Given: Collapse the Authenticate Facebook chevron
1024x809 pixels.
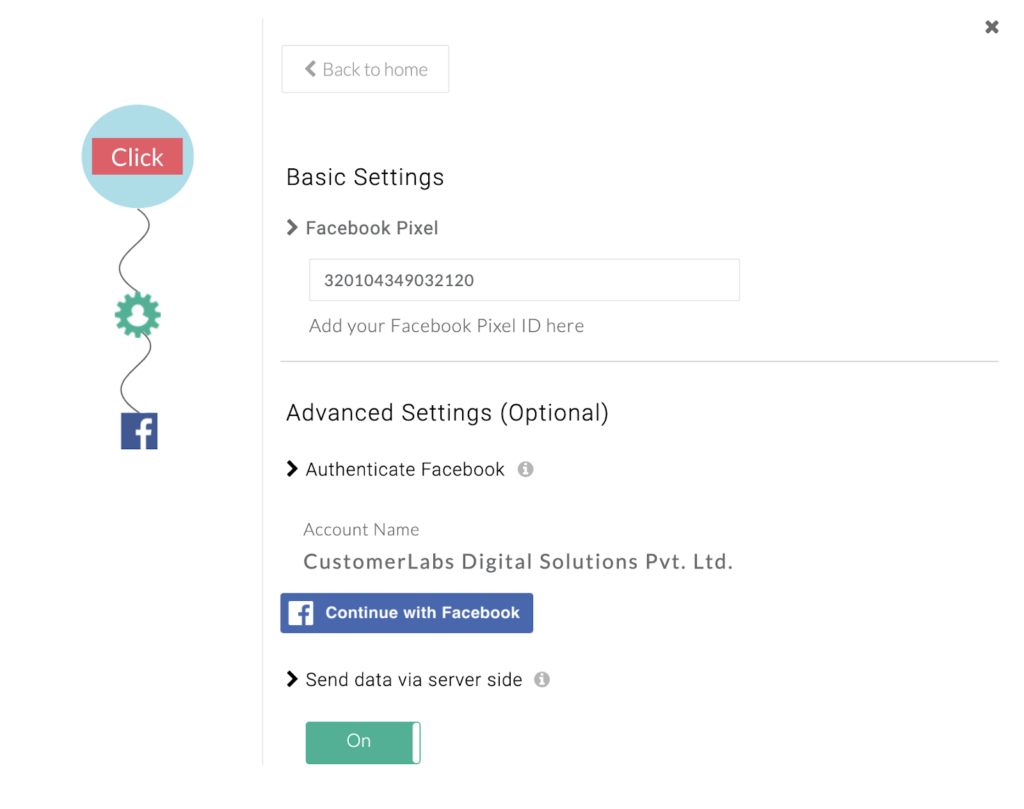Looking at the screenshot, I should pyautogui.click(x=292, y=469).
